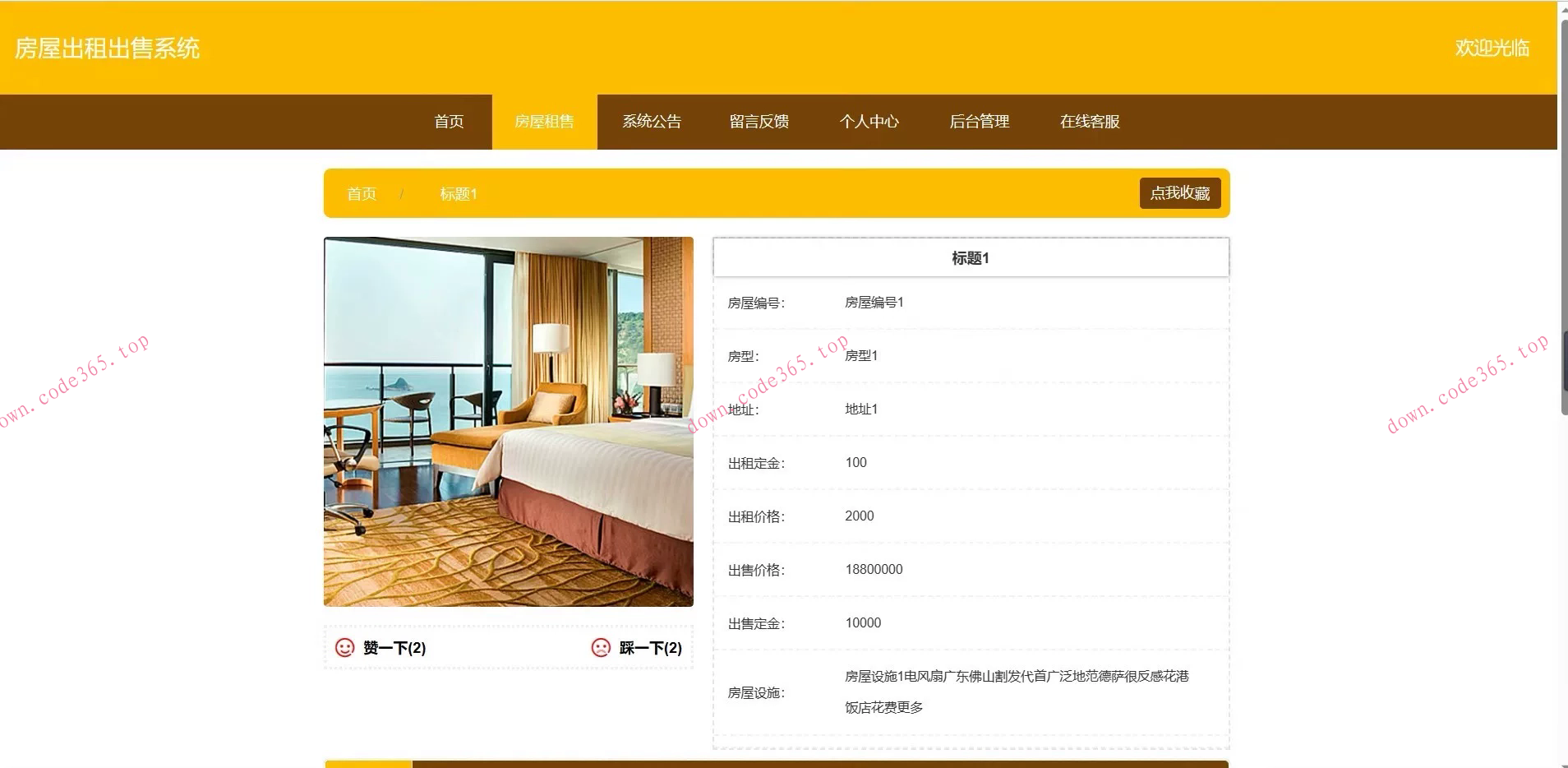1568x768 pixels.
Task: Click the 标题1 breadcrumb link
Action: [458, 193]
